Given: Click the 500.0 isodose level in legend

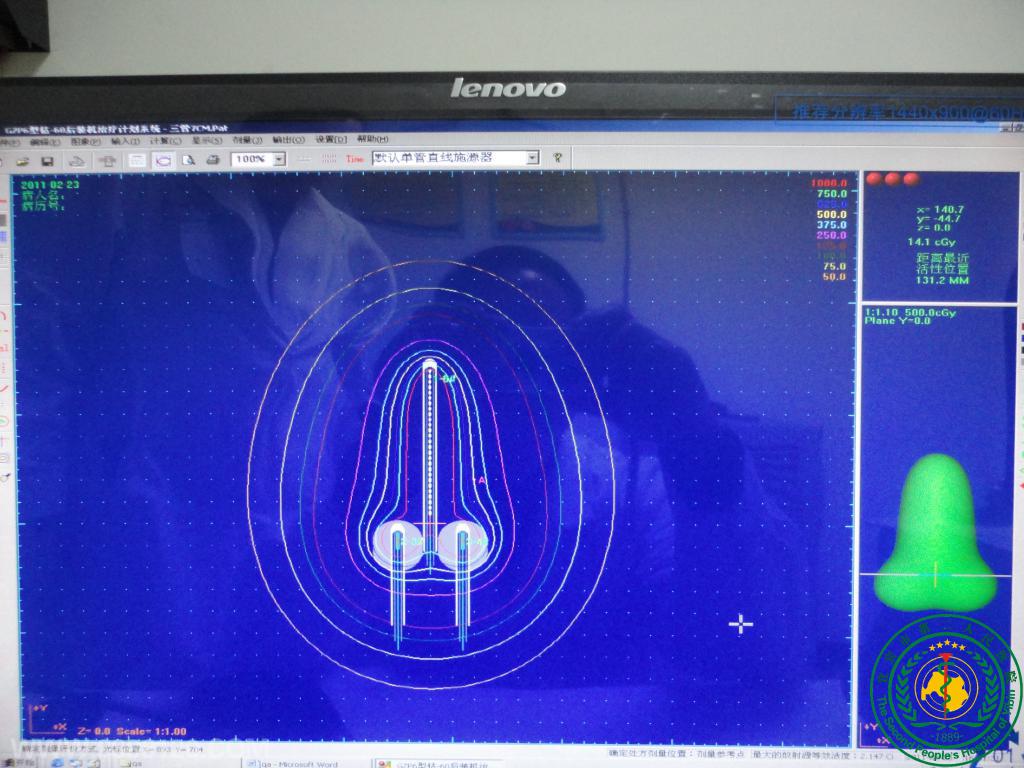Looking at the screenshot, I should pos(831,214).
